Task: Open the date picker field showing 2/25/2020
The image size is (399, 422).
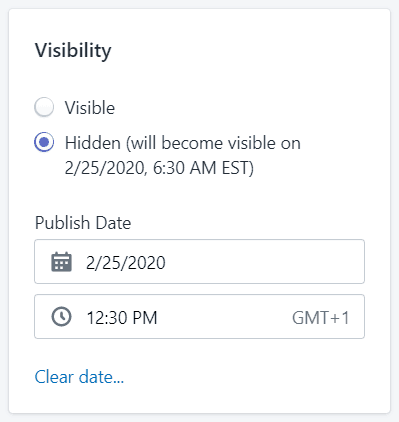Action: [199, 262]
